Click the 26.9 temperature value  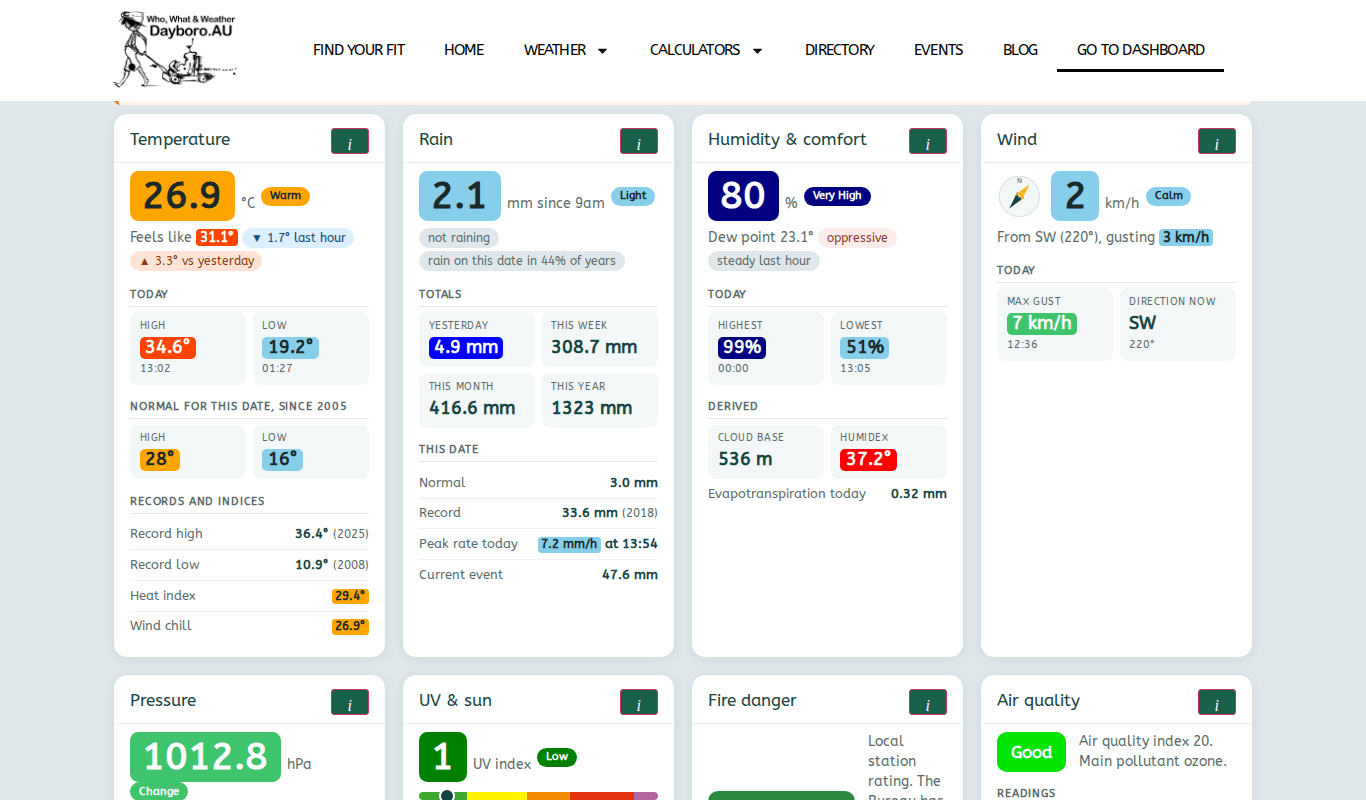(x=182, y=196)
